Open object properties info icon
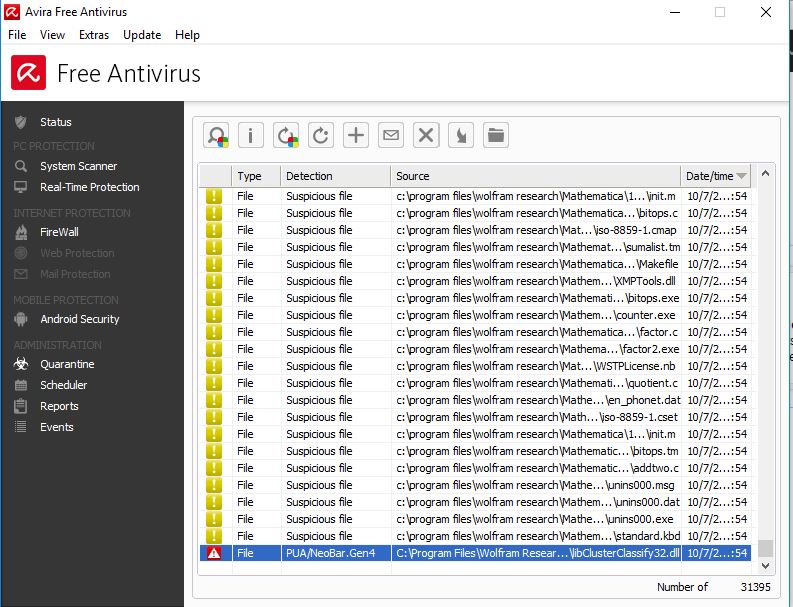The image size is (793, 607). (251, 136)
